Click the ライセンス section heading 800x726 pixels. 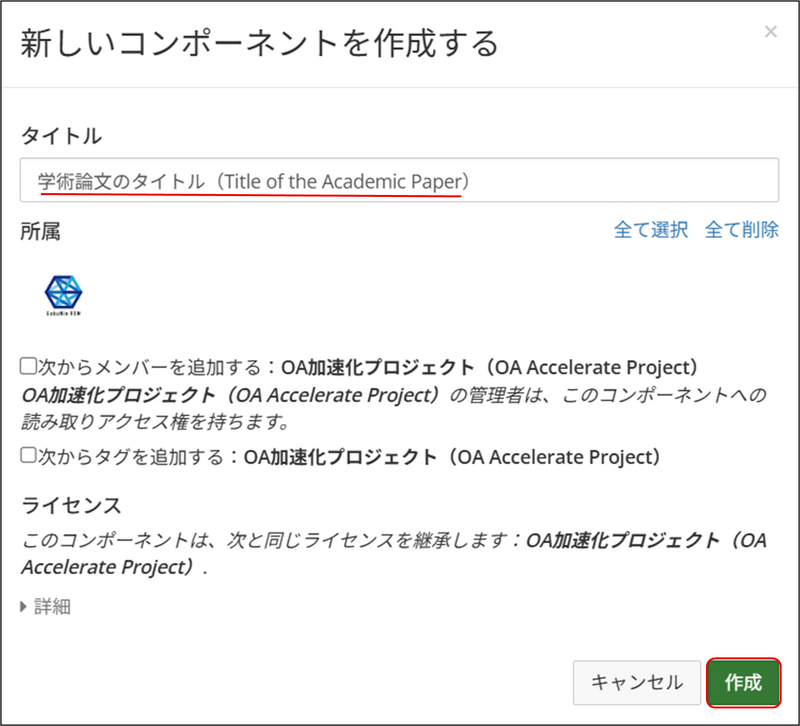[71, 504]
